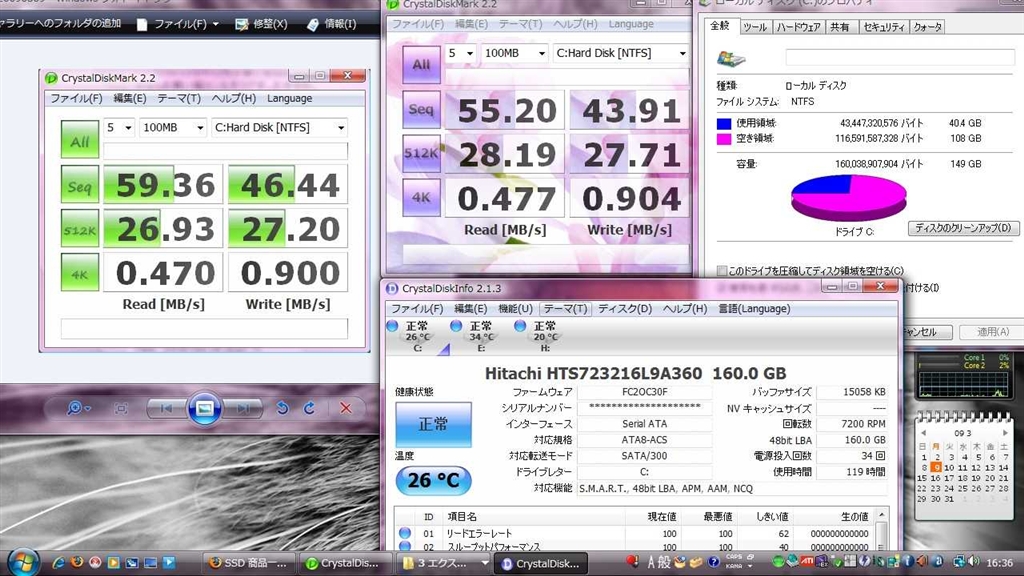Image resolution: width=1024 pixels, height=576 pixels.
Task: Select the セキュリティ tab in disk properties
Action: tap(884, 27)
